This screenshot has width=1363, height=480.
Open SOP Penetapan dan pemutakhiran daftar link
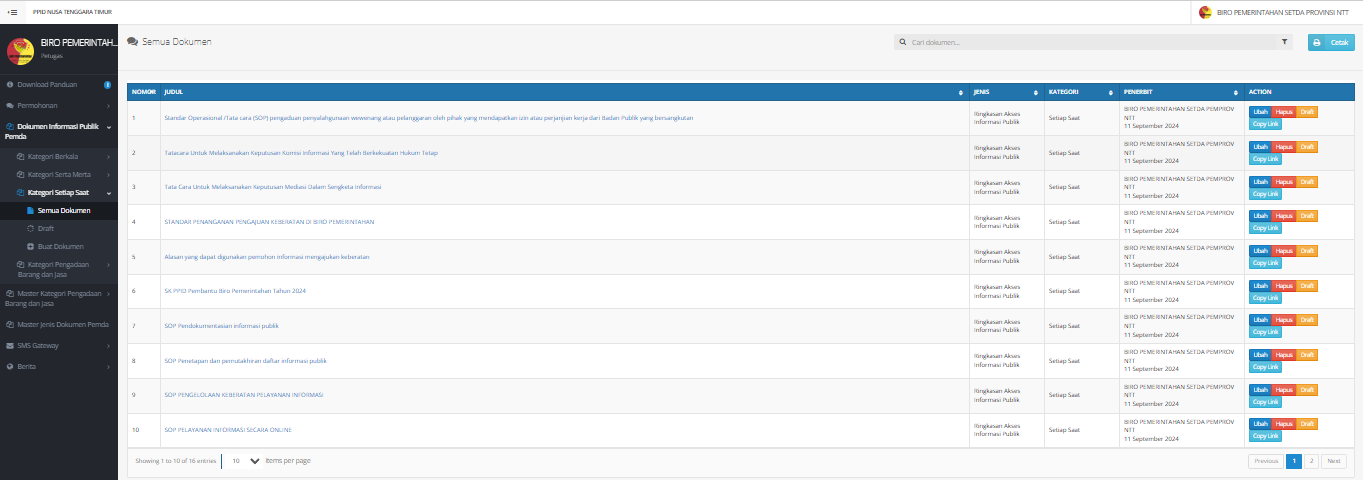pos(245,360)
